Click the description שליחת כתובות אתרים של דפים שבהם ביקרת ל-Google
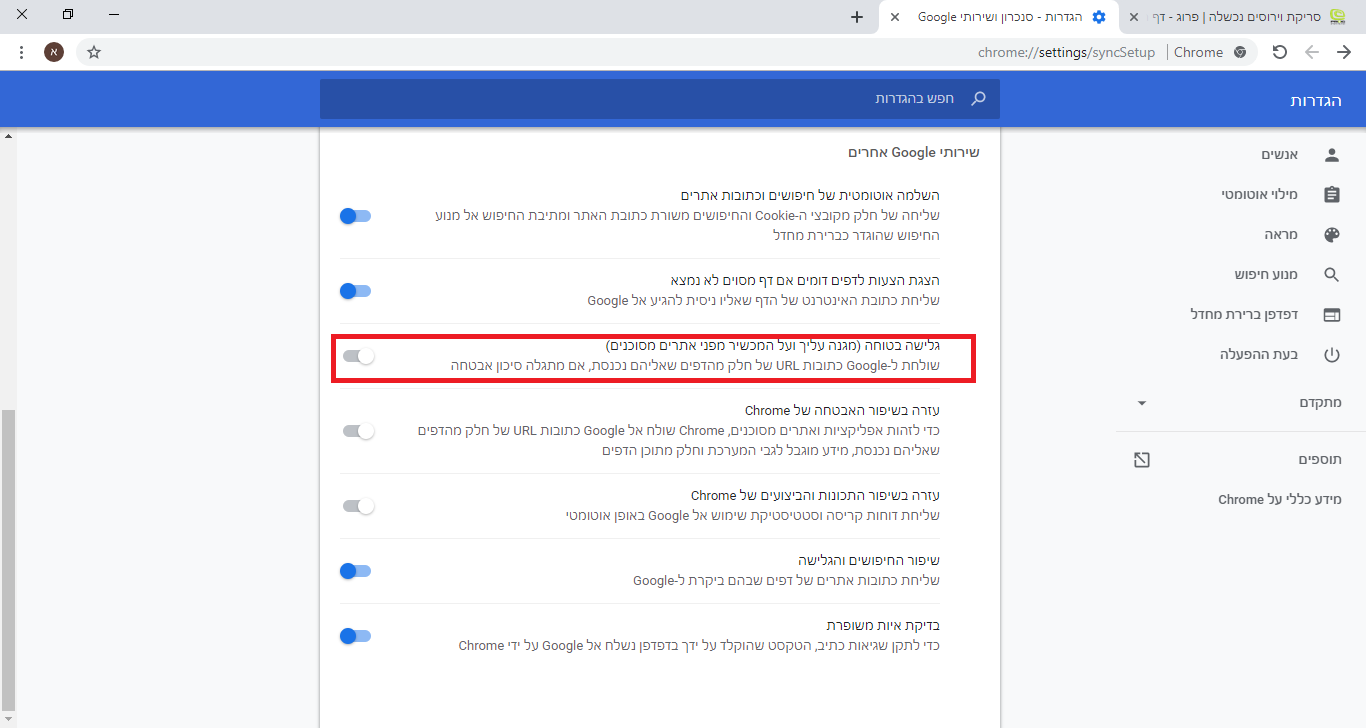 tap(786, 580)
